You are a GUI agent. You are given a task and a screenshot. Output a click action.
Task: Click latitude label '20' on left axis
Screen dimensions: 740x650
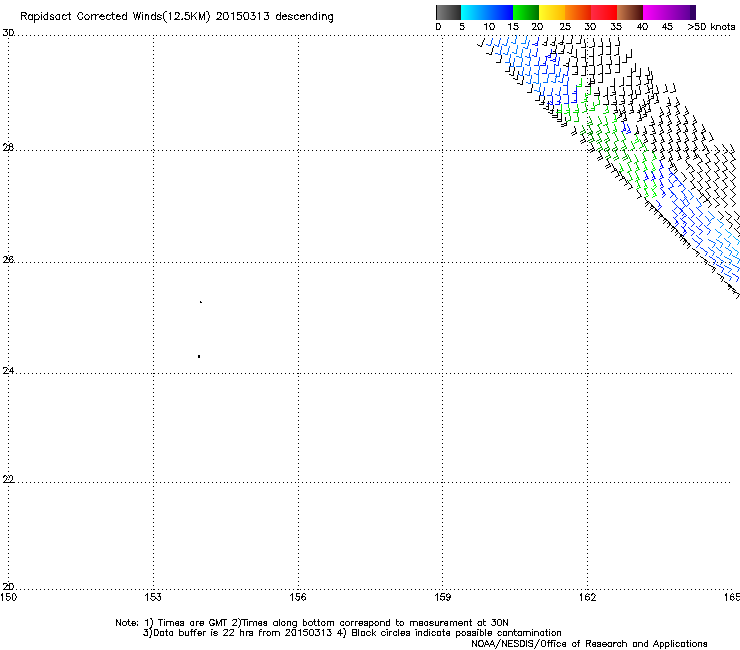8,587
